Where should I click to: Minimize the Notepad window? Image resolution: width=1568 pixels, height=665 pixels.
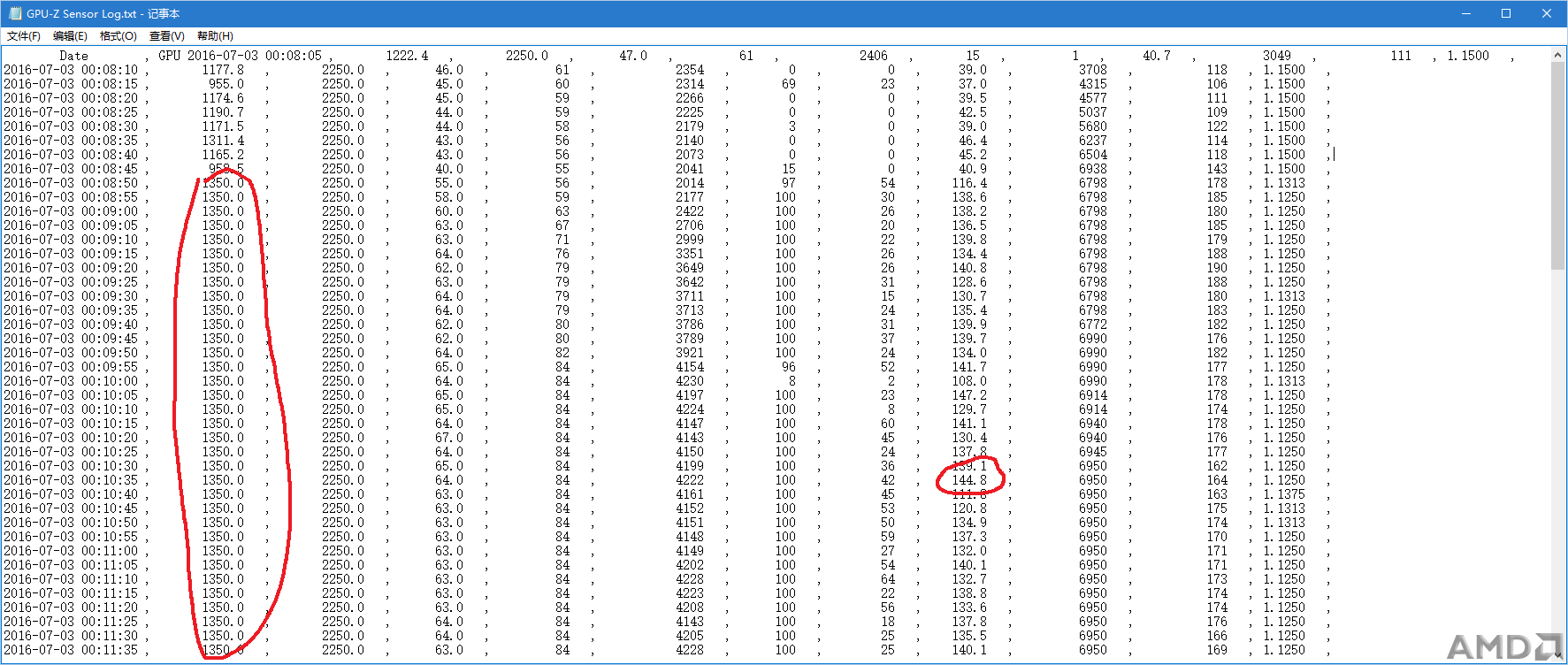point(1465,13)
